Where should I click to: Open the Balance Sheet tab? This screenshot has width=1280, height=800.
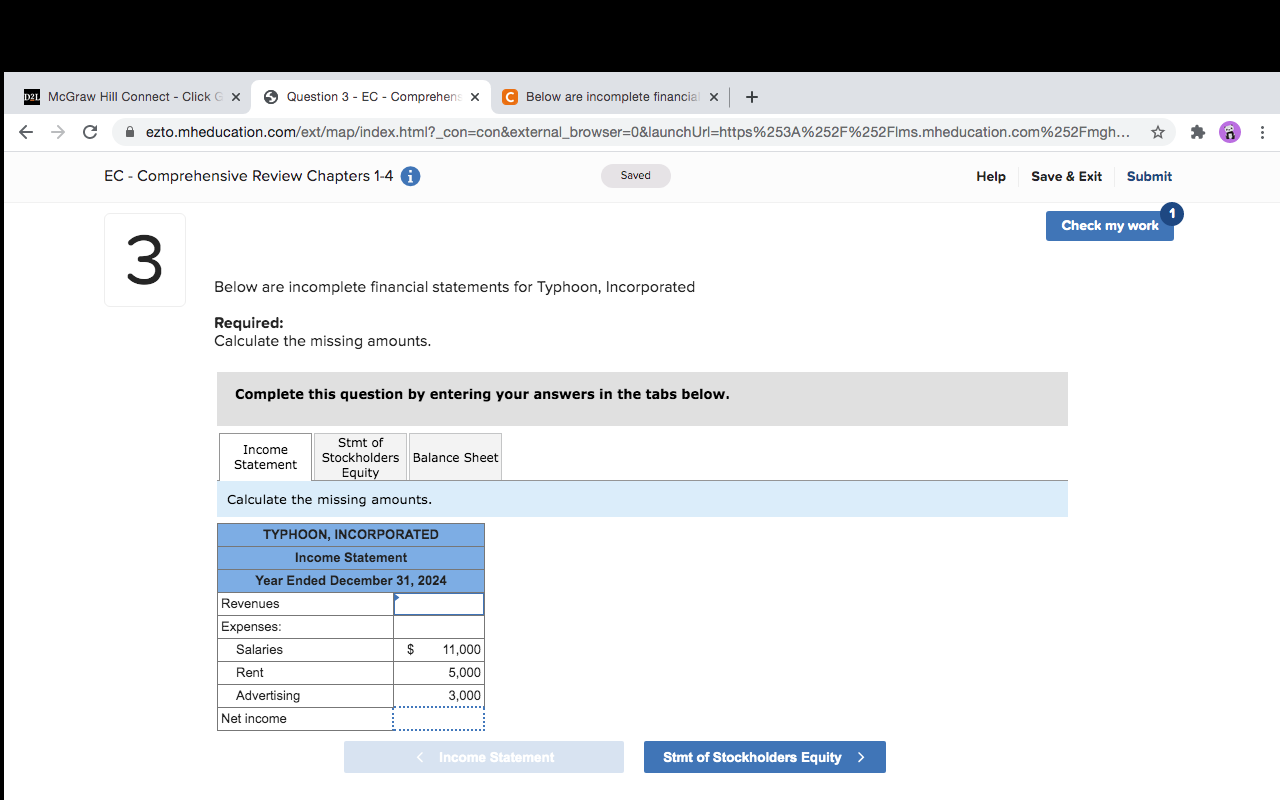455,457
